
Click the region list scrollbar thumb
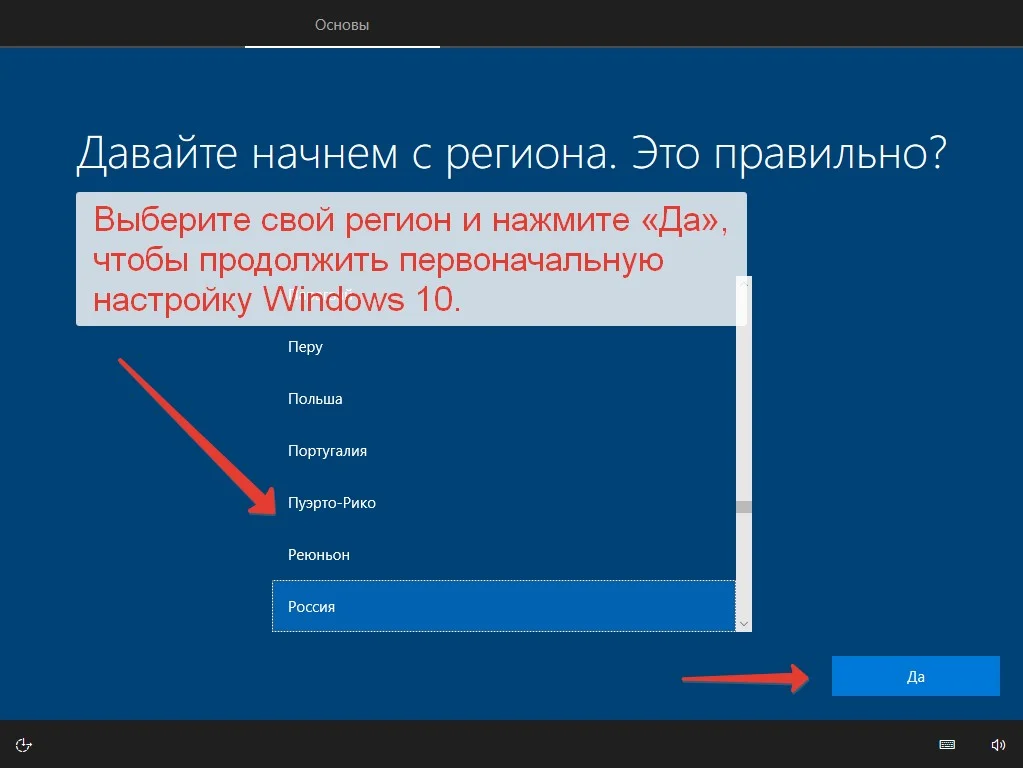[744, 507]
